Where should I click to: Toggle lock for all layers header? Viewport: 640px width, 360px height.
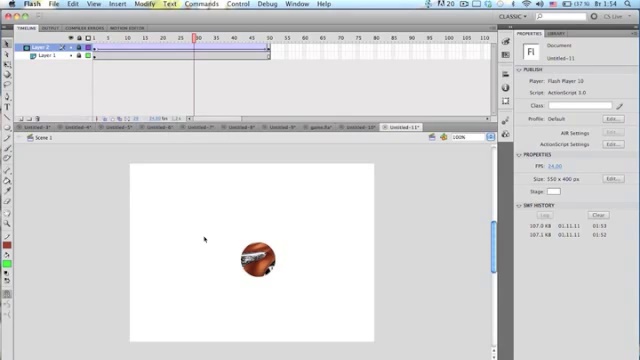point(79,38)
